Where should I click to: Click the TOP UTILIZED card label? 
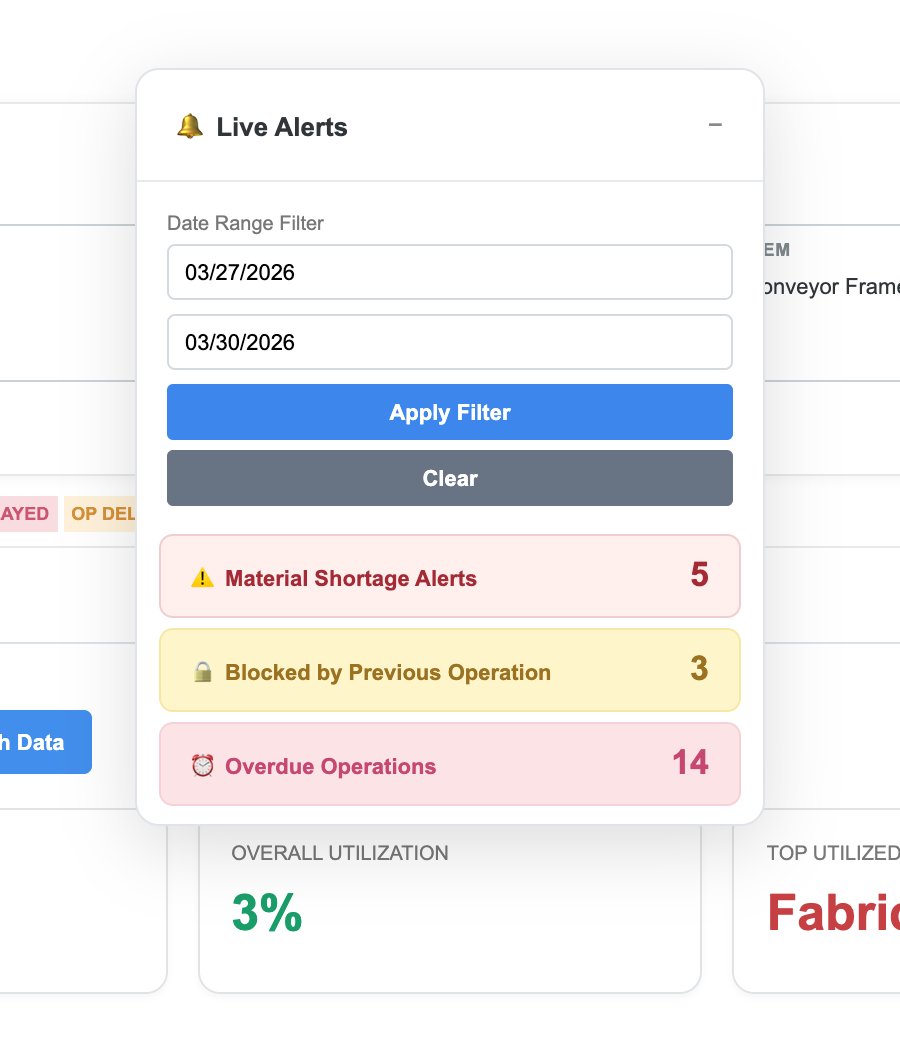click(x=833, y=853)
